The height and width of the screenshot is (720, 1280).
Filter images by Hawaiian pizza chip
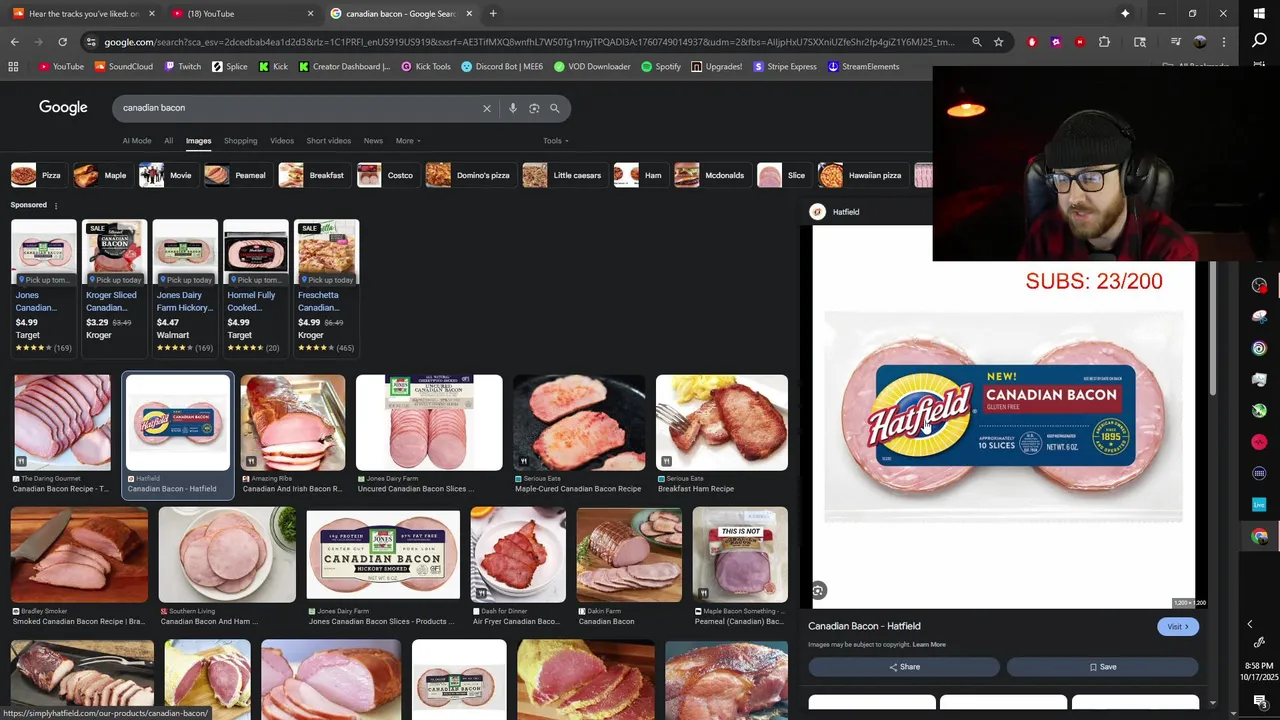pyautogui.click(x=861, y=175)
